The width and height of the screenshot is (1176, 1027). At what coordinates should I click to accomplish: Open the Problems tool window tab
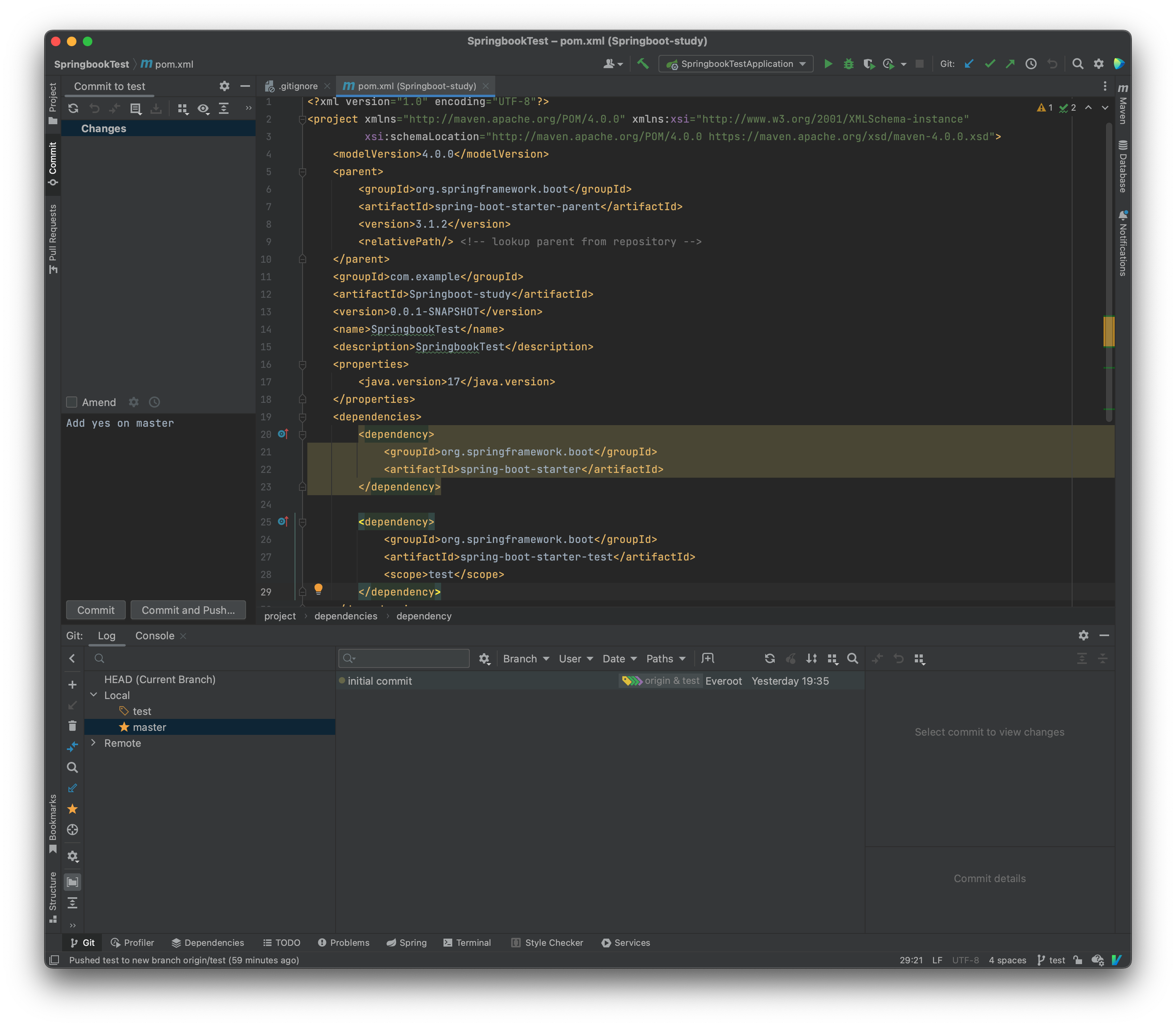tap(343, 943)
